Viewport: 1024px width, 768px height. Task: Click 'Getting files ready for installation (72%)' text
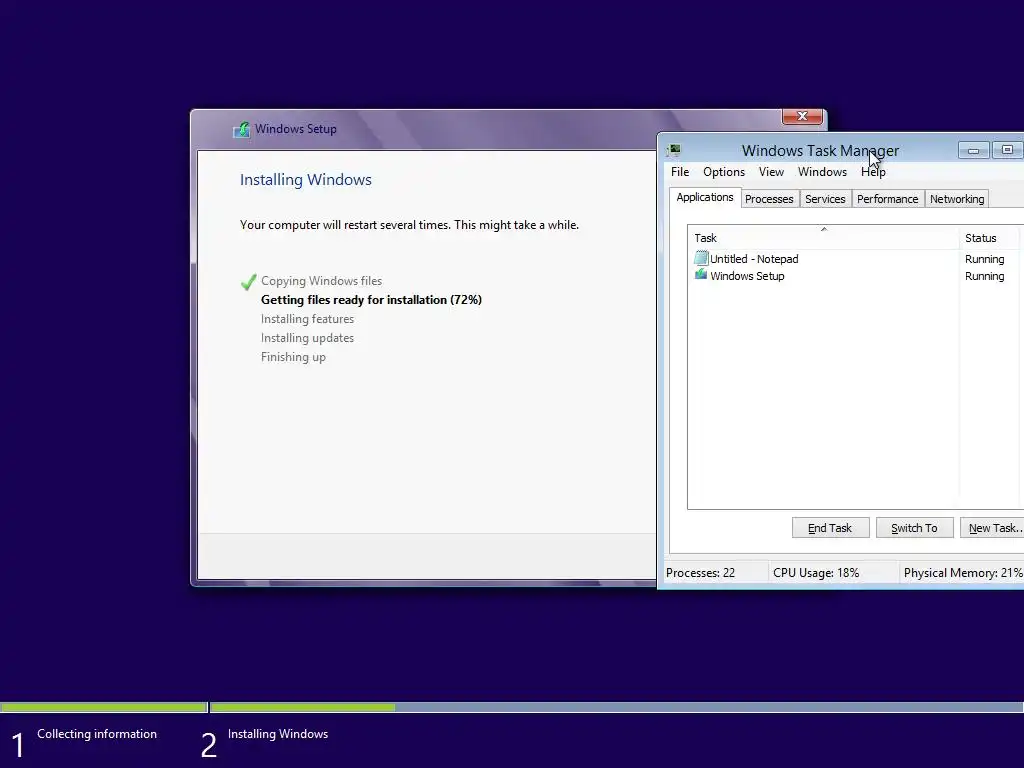point(371,300)
